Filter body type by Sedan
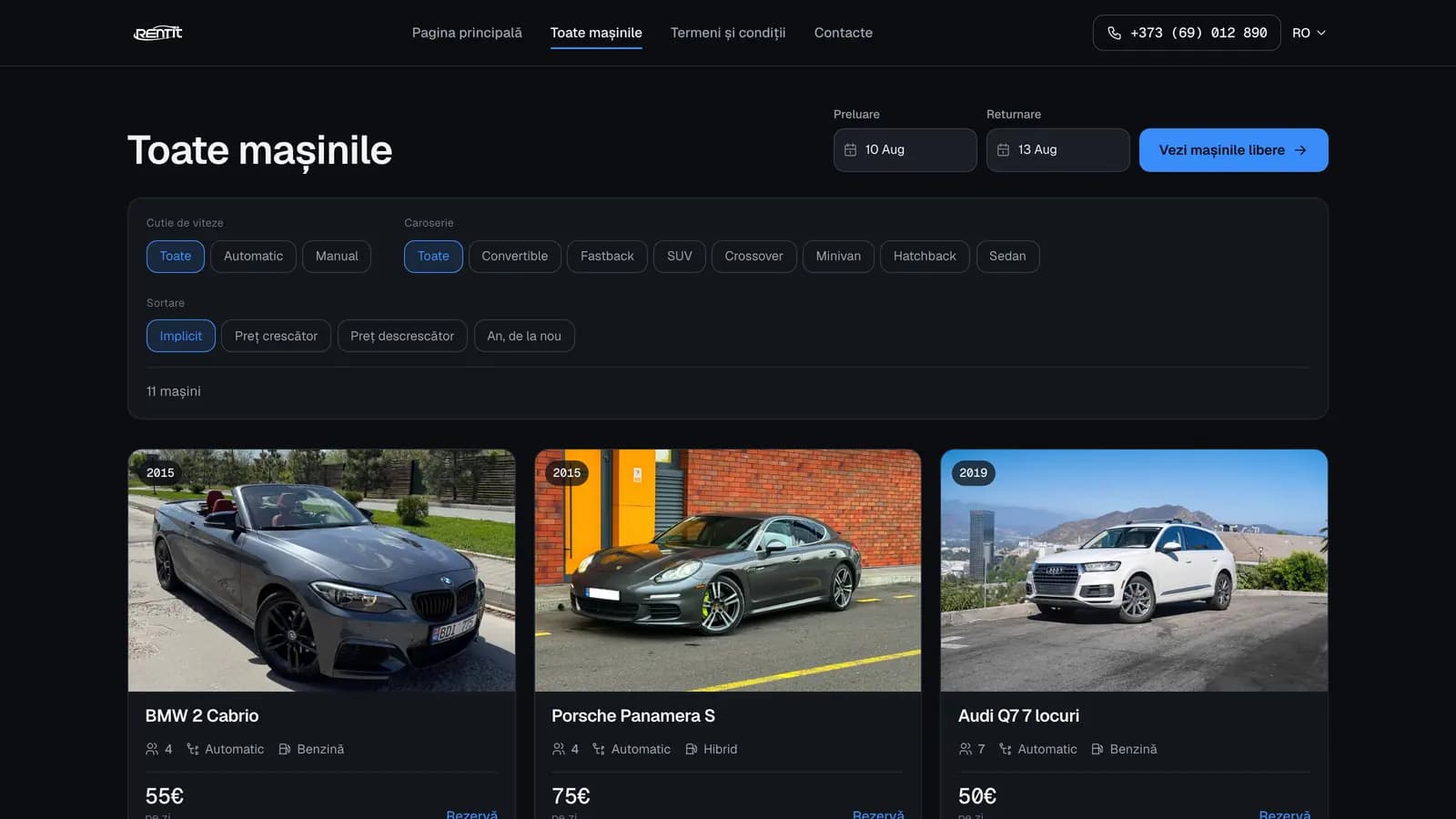 tap(1007, 257)
